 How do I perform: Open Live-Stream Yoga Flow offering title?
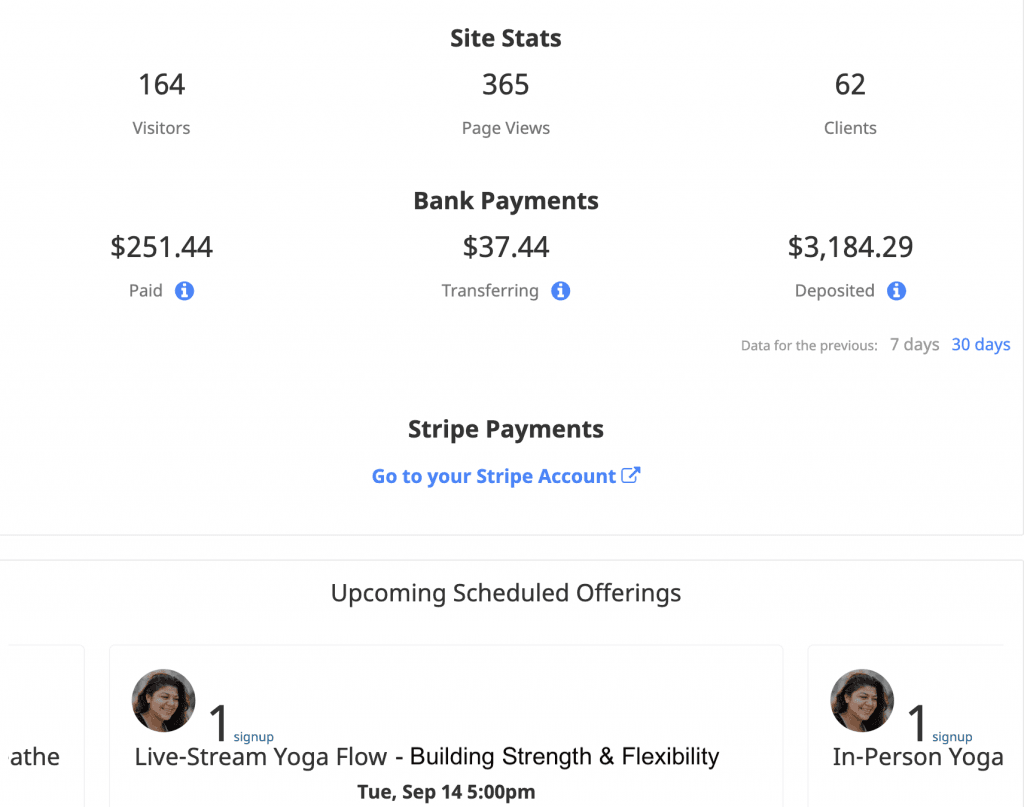[427, 757]
